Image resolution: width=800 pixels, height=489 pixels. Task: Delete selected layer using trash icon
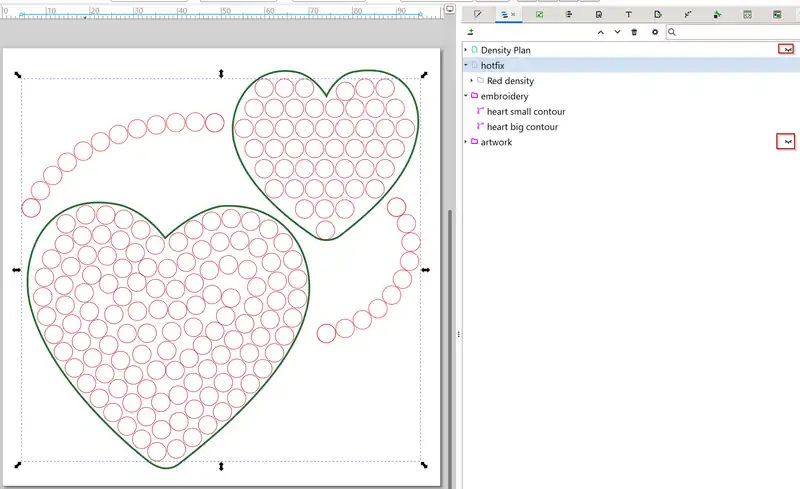pos(634,32)
